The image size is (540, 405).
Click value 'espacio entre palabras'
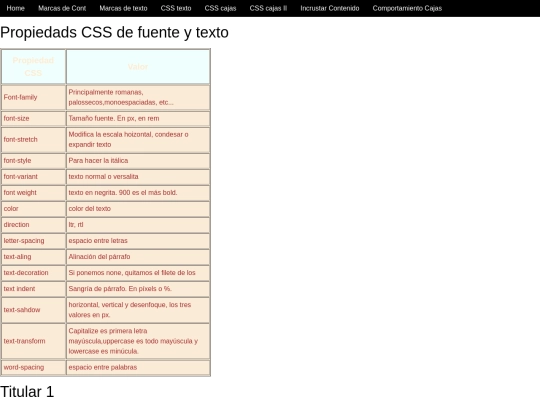pyautogui.click(x=138, y=367)
